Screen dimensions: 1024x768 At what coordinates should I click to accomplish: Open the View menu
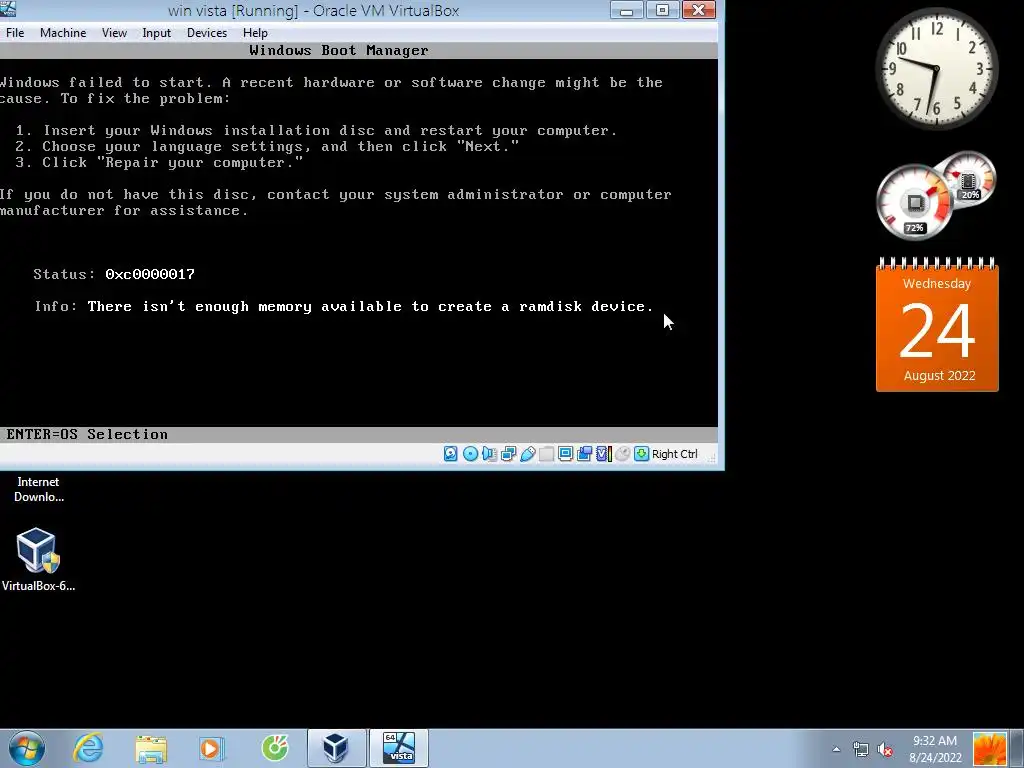tap(114, 33)
